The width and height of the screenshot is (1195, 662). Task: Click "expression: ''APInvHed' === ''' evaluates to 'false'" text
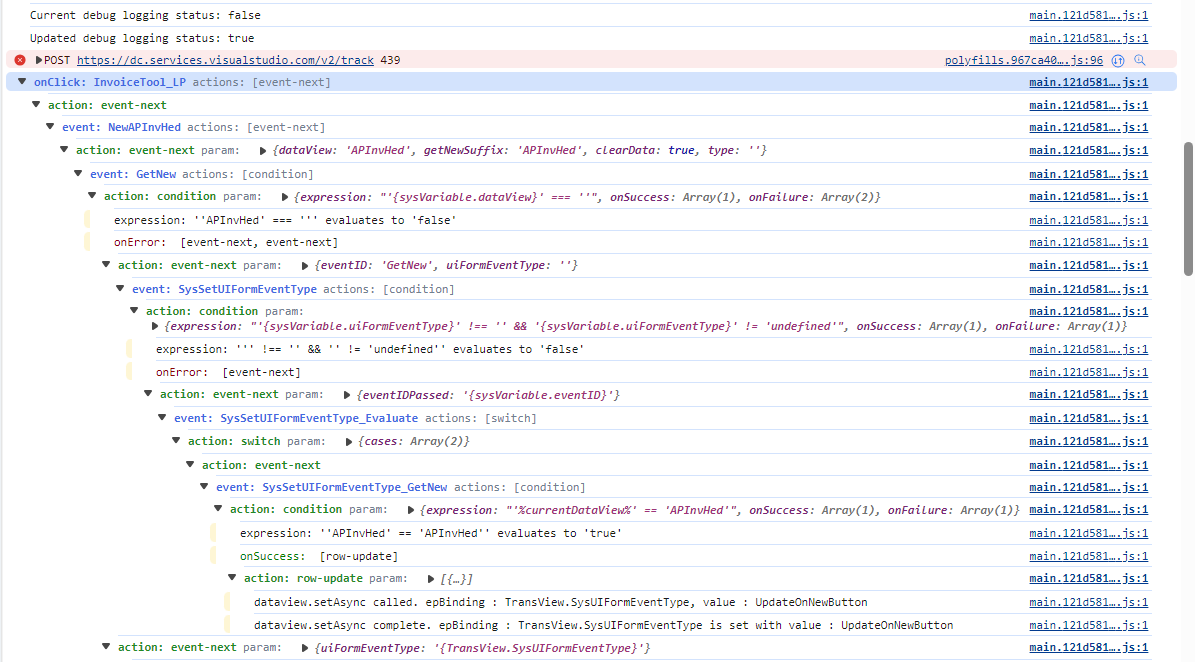pyautogui.click(x=285, y=220)
